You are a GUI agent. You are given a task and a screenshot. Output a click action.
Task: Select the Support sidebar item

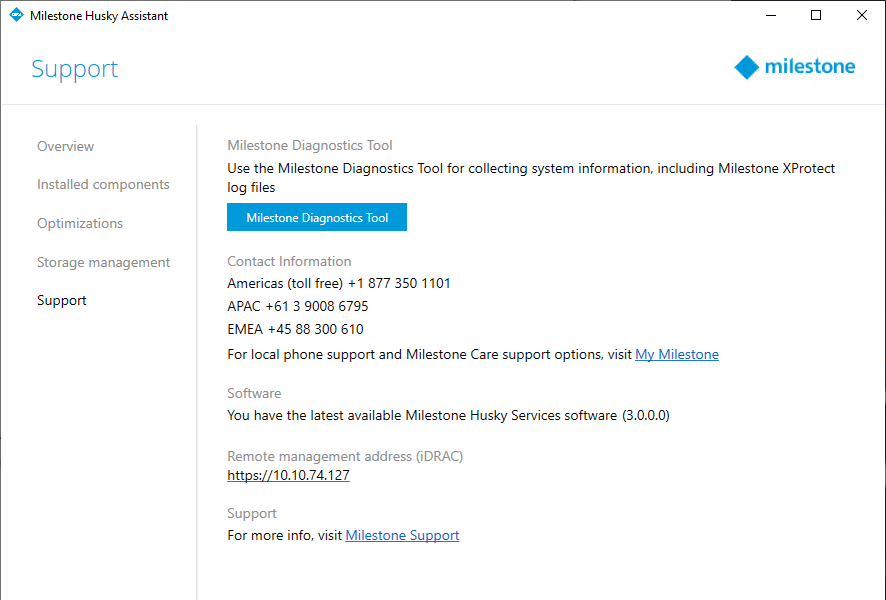coord(62,300)
